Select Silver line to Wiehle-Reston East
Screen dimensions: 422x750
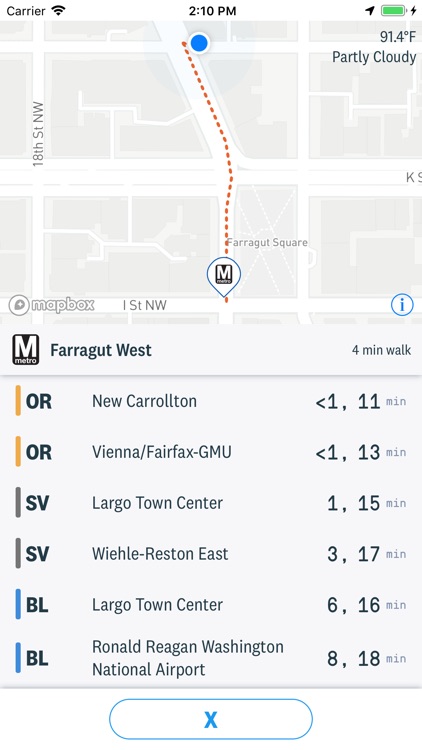tap(211, 554)
